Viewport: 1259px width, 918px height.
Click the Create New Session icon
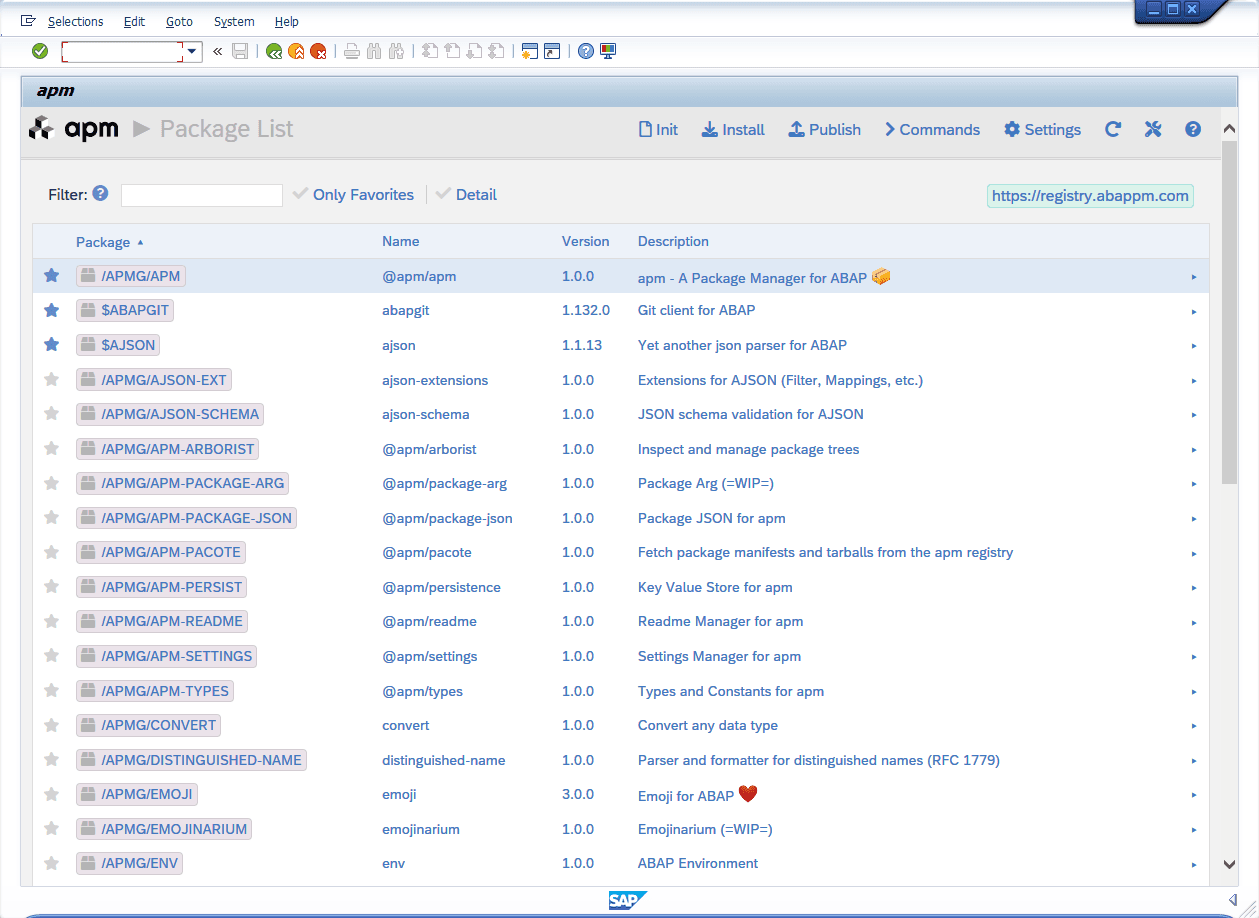coord(530,51)
